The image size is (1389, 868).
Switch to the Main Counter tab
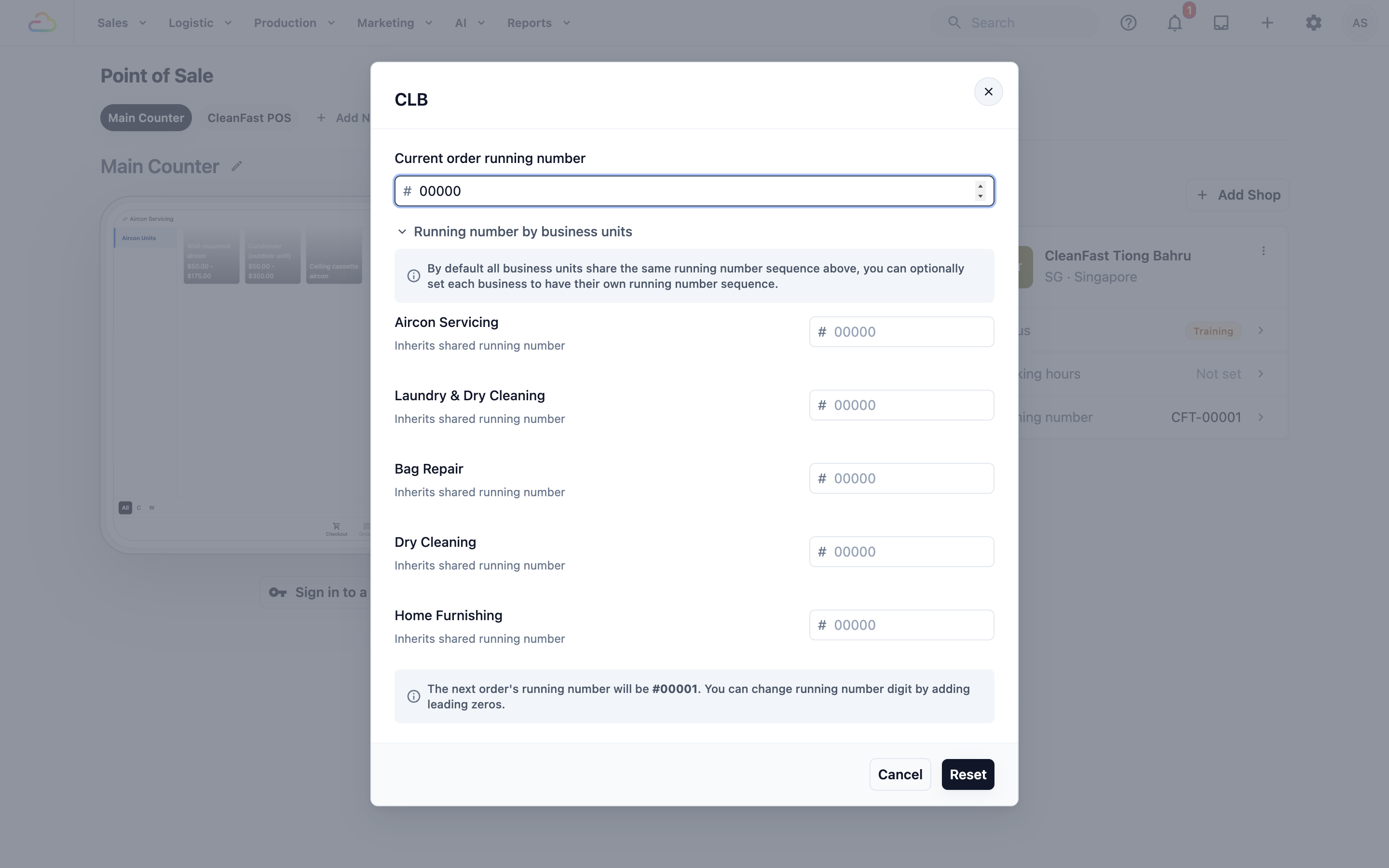point(146,118)
